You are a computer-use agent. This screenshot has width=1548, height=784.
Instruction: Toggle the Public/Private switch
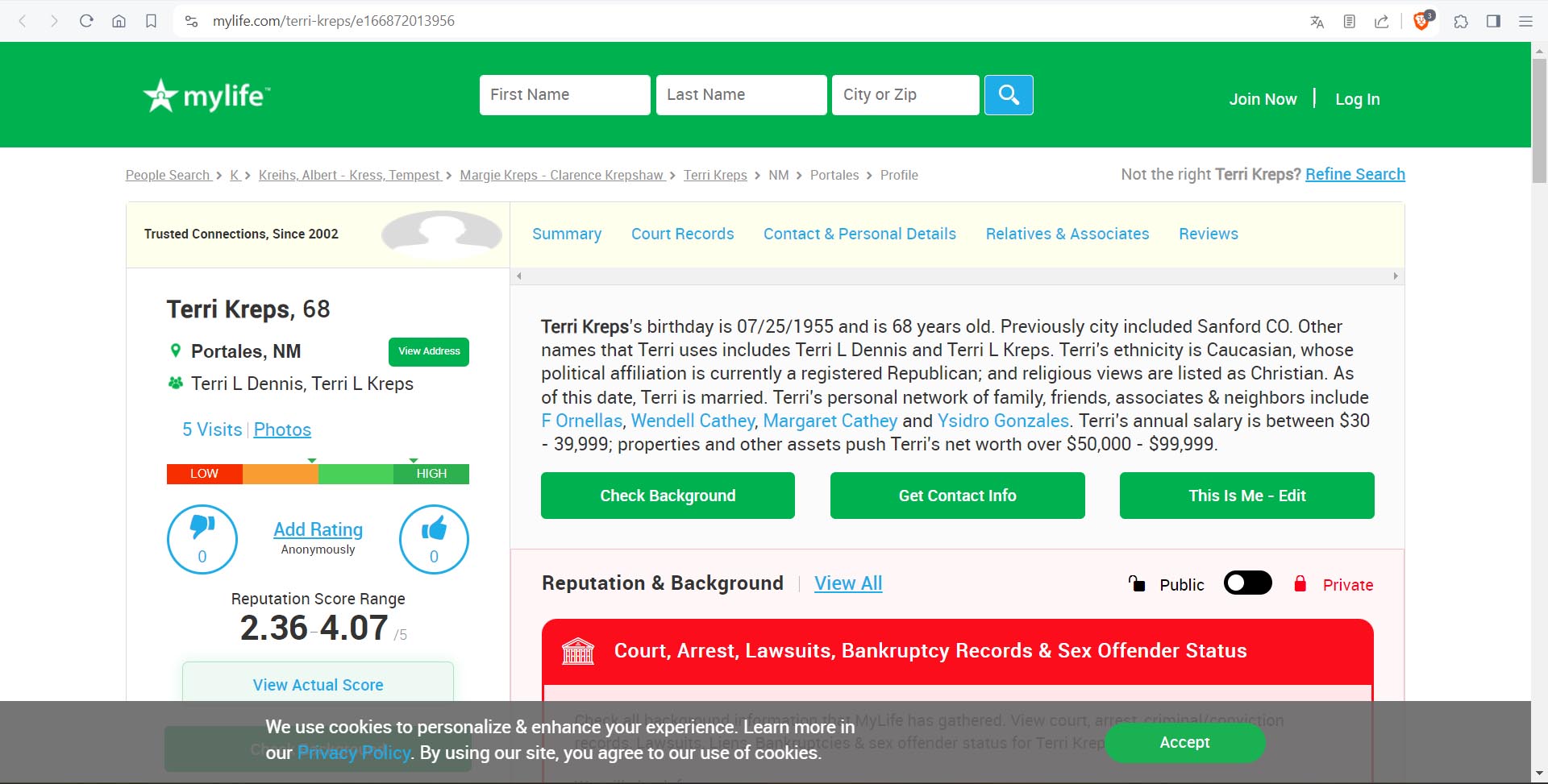(1247, 583)
